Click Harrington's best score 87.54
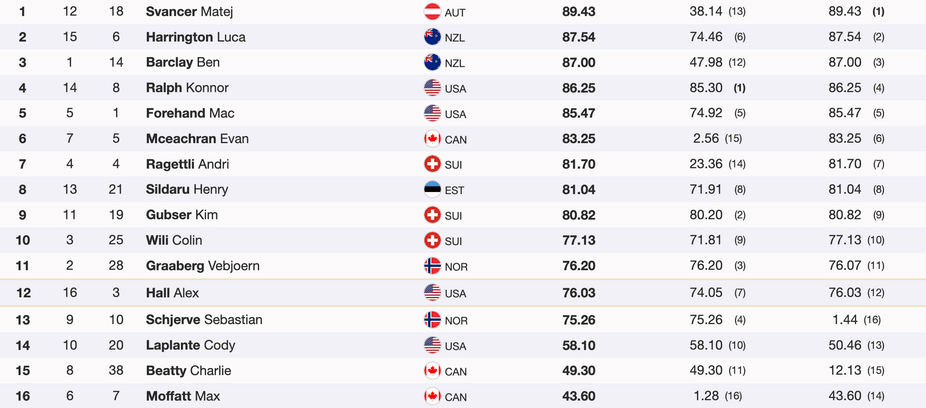926x408 pixels. [579, 37]
